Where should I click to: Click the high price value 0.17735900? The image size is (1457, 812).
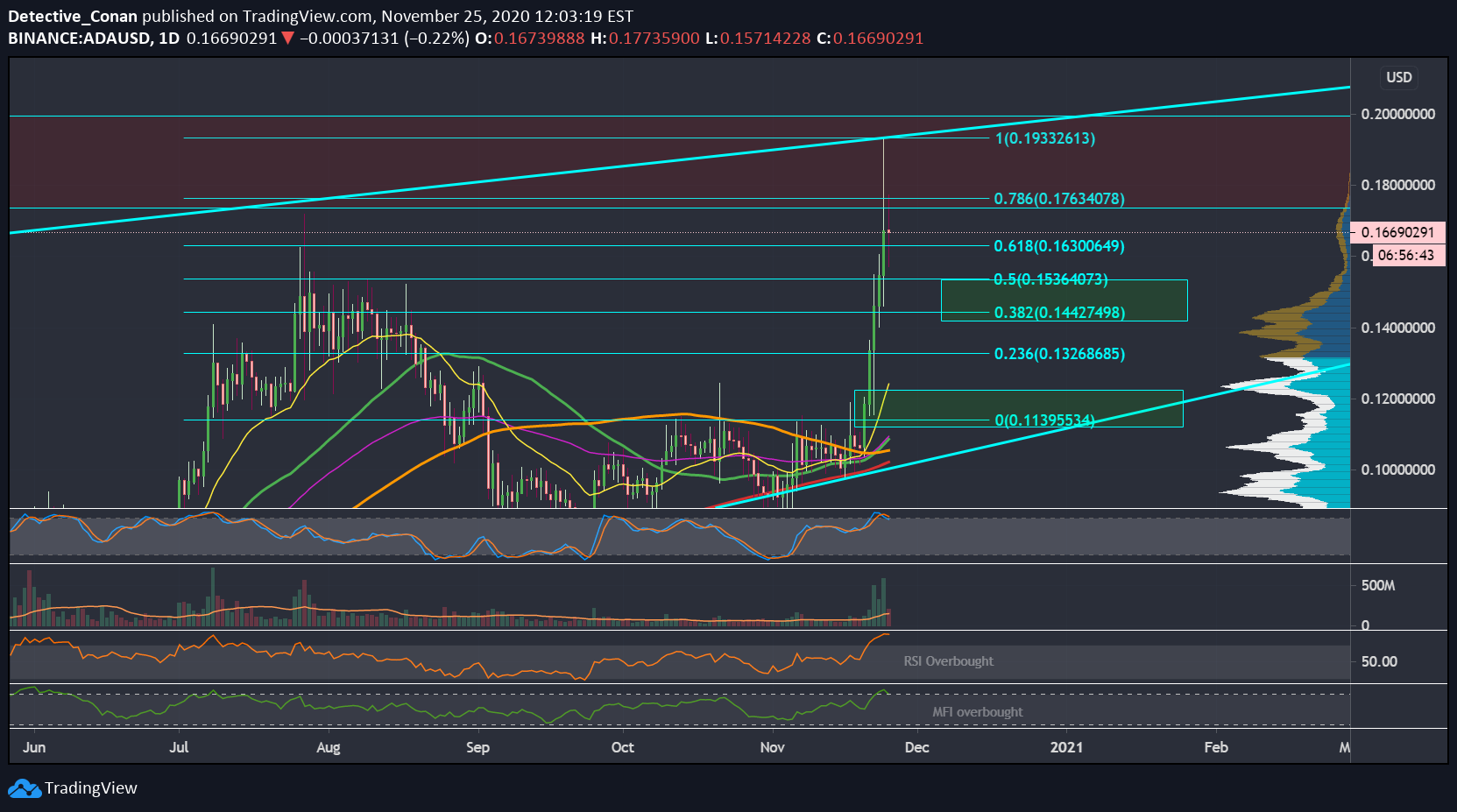click(x=654, y=39)
